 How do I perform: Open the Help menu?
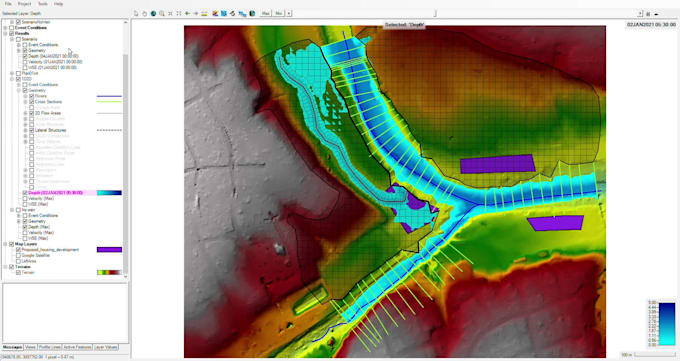click(x=59, y=3)
